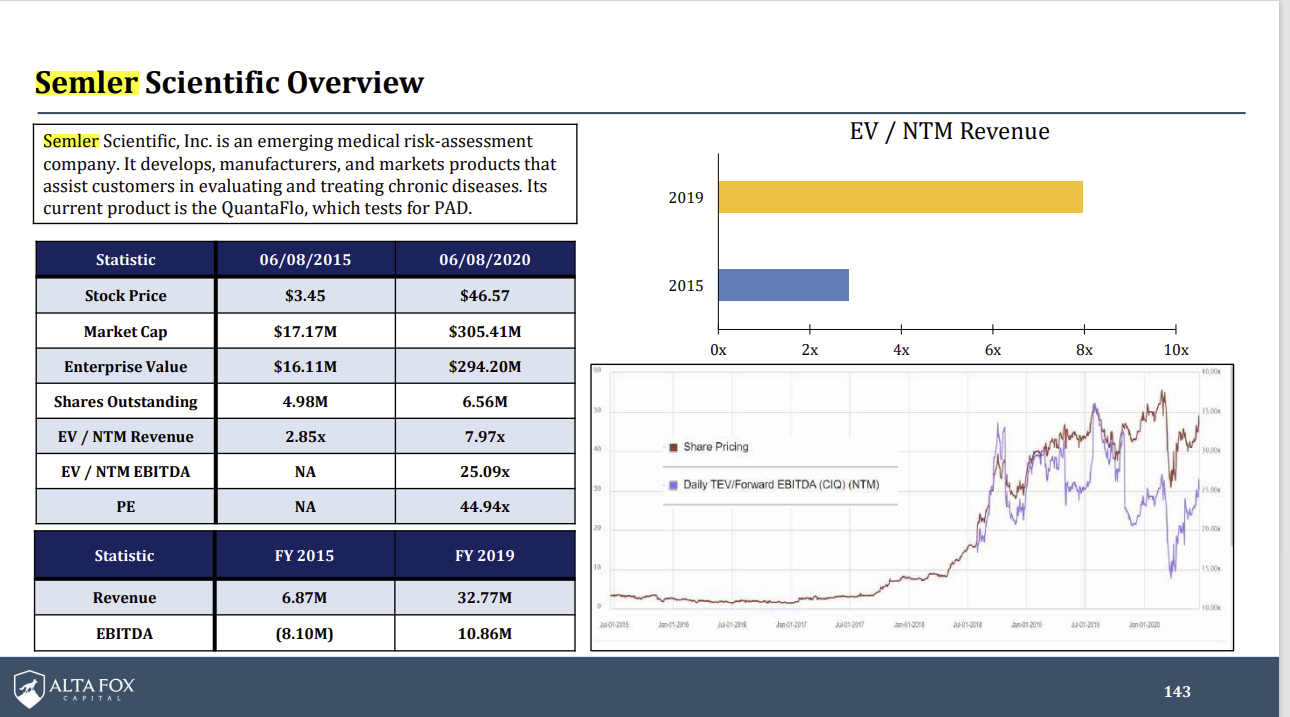
Task: Click the 'EV / NTM Revenue' chart title
Action: pos(949,131)
